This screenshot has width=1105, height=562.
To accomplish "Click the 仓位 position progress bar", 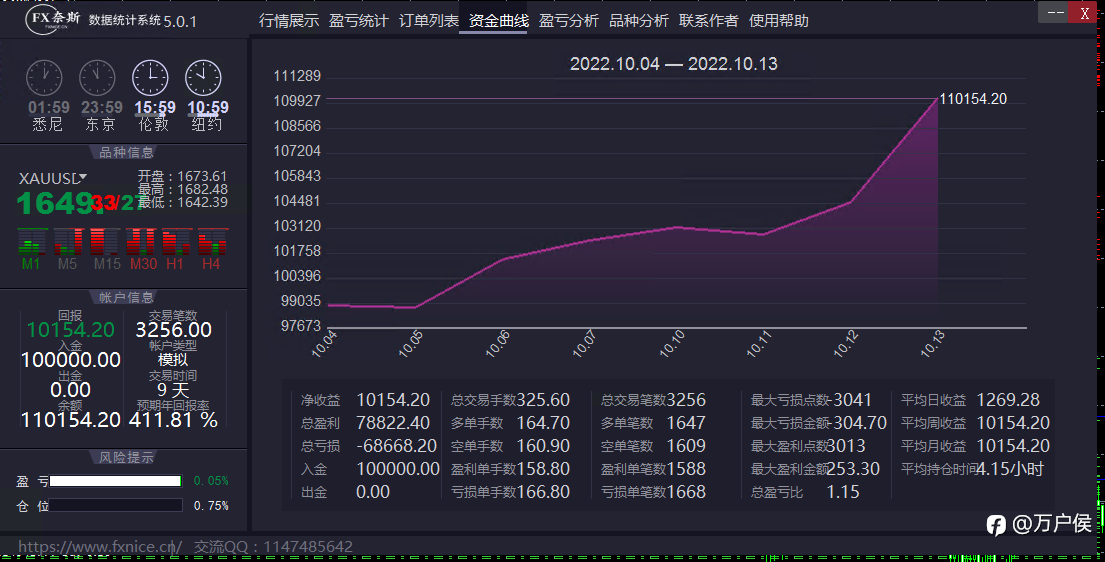I will [x=116, y=506].
